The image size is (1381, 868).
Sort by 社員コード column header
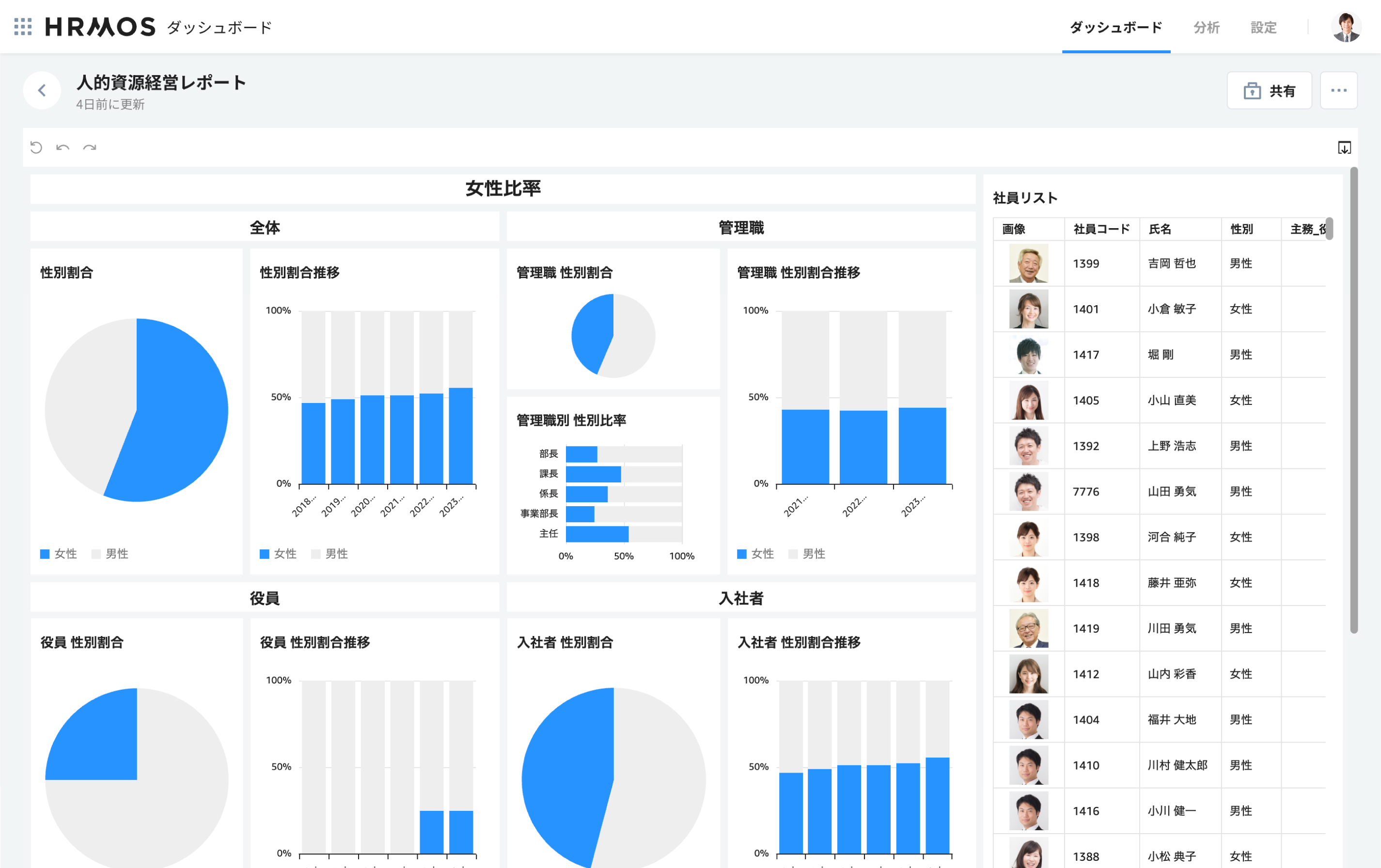tap(1101, 229)
